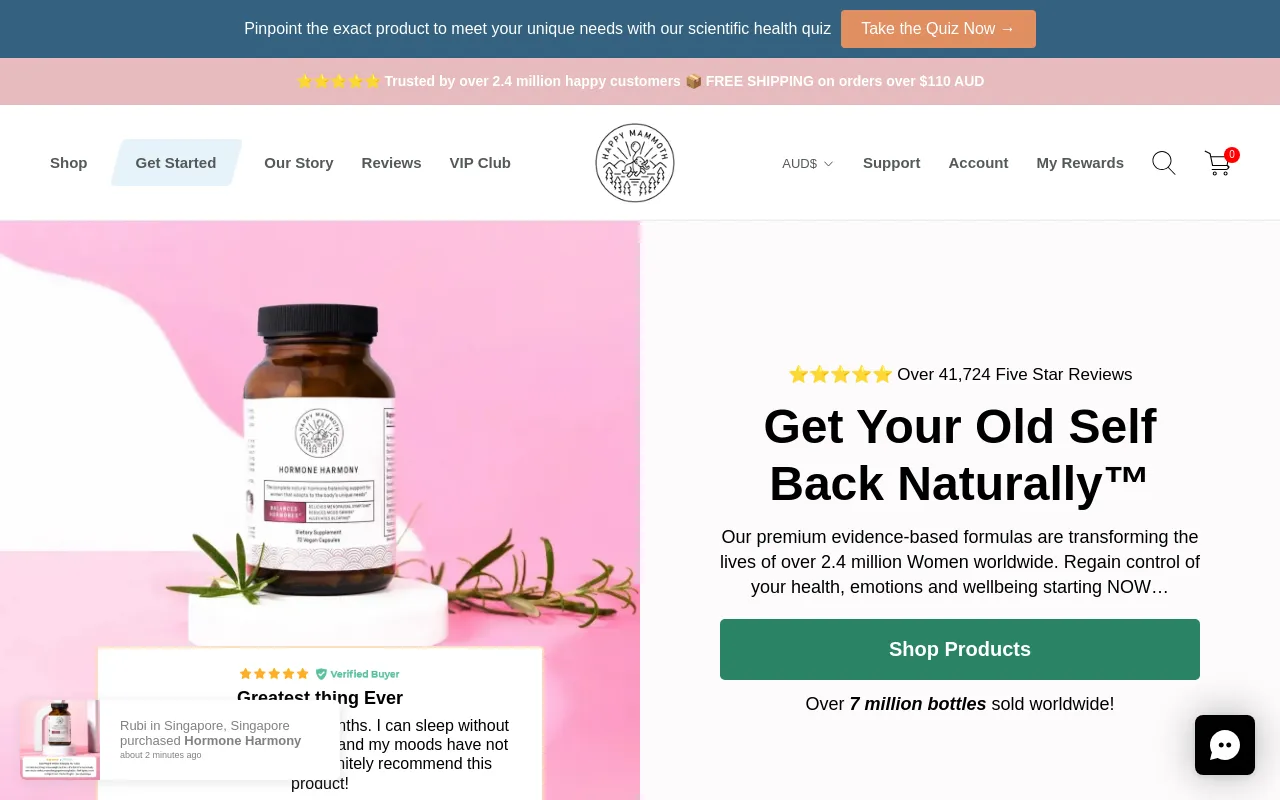Open the search magnifier icon
The height and width of the screenshot is (800, 1280).
click(1163, 163)
